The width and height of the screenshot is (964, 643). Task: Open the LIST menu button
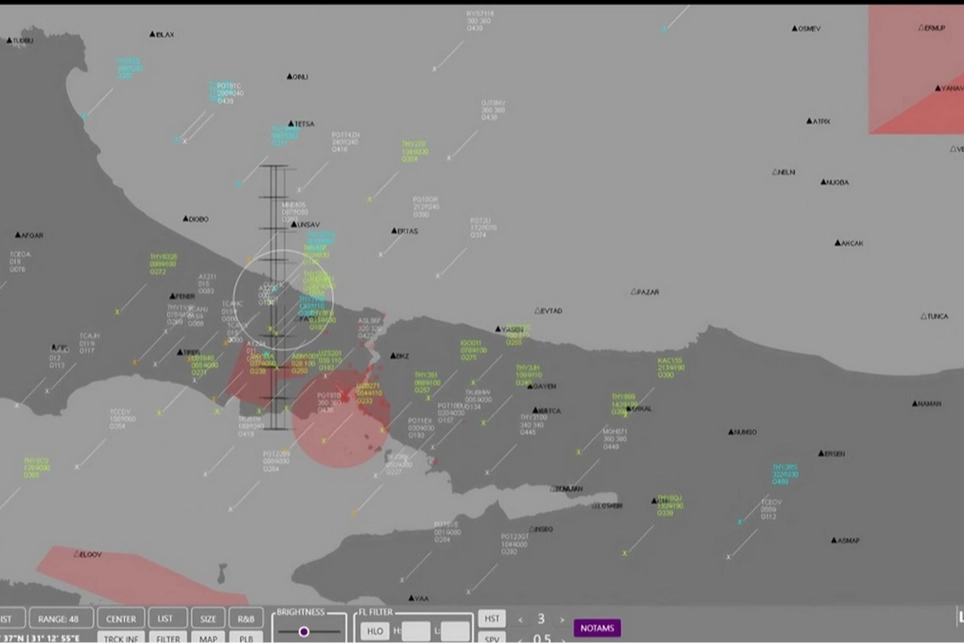pyautogui.click(x=166, y=619)
